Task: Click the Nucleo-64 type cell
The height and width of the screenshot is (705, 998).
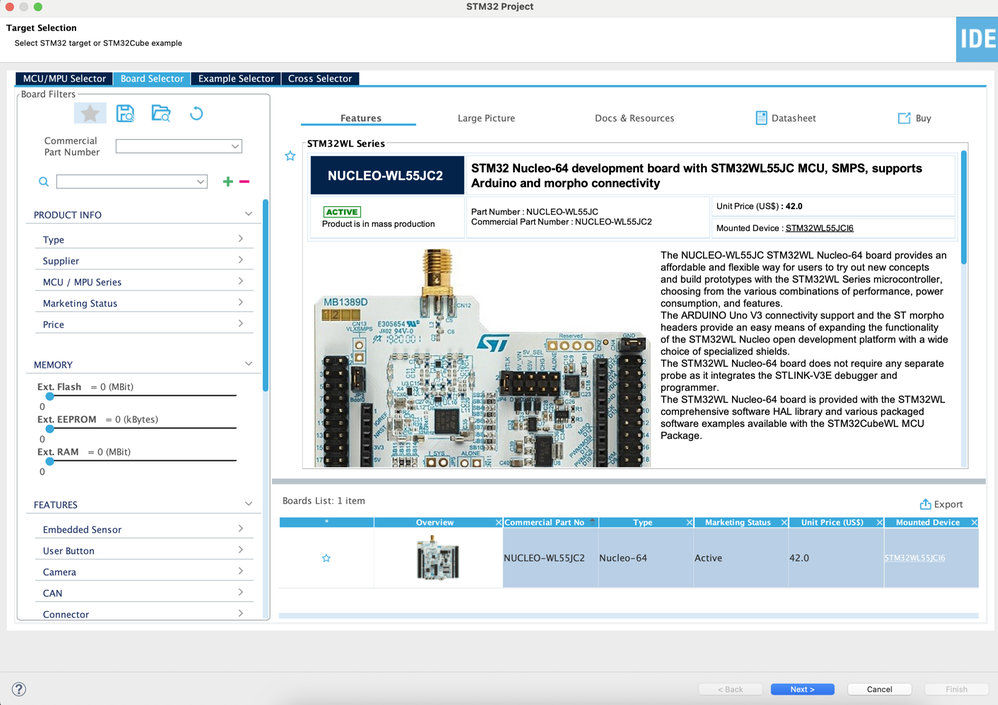Action: point(646,558)
